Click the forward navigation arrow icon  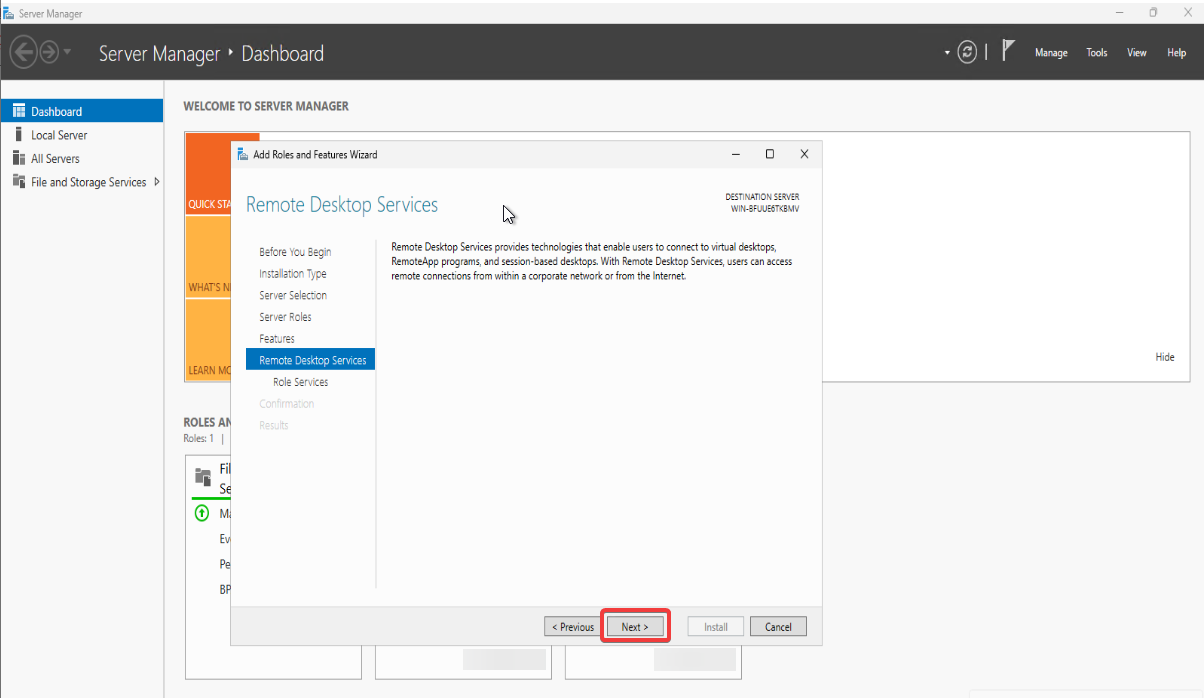point(49,52)
